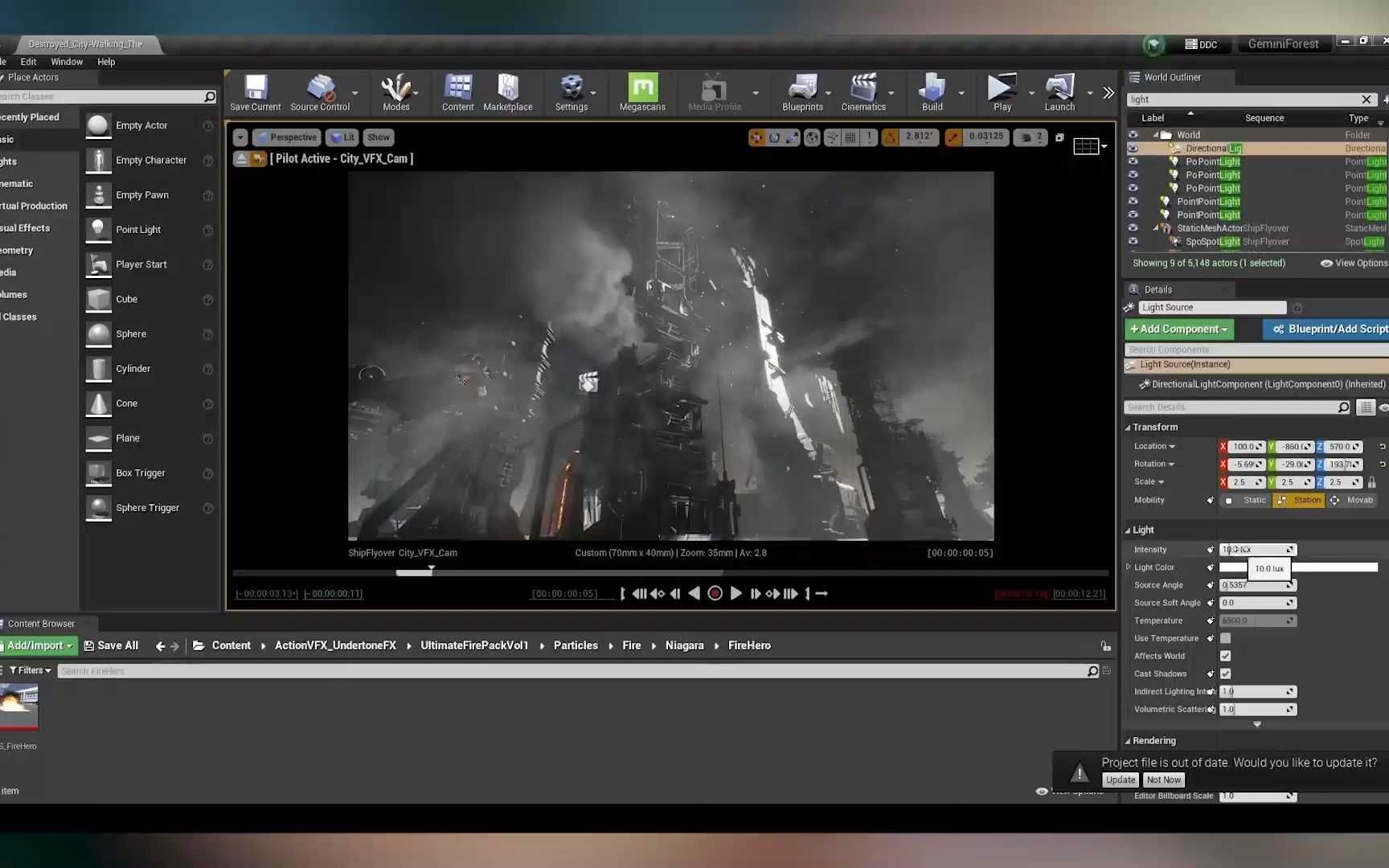Collapse the Rendering section
The width and height of the screenshot is (1389, 868).
1128,741
